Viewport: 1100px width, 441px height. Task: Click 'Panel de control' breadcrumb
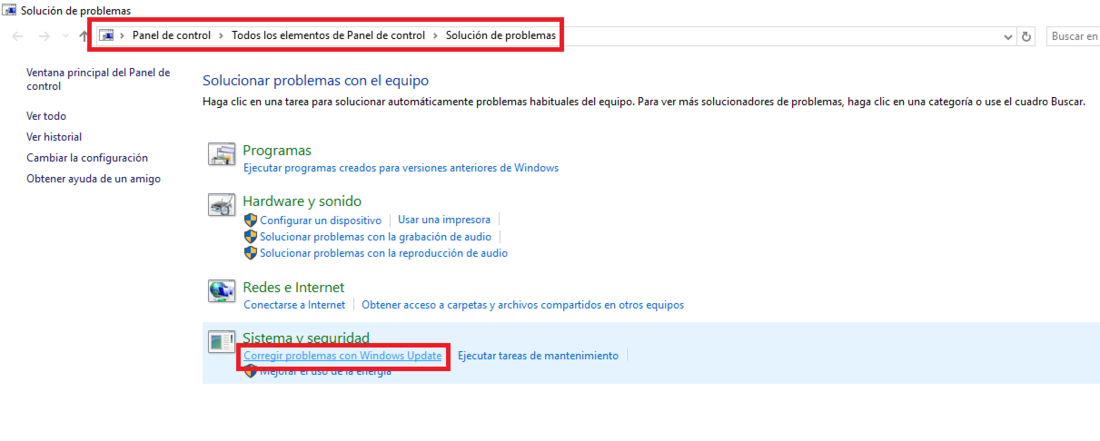pyautogui.click(x=172, y=35)
